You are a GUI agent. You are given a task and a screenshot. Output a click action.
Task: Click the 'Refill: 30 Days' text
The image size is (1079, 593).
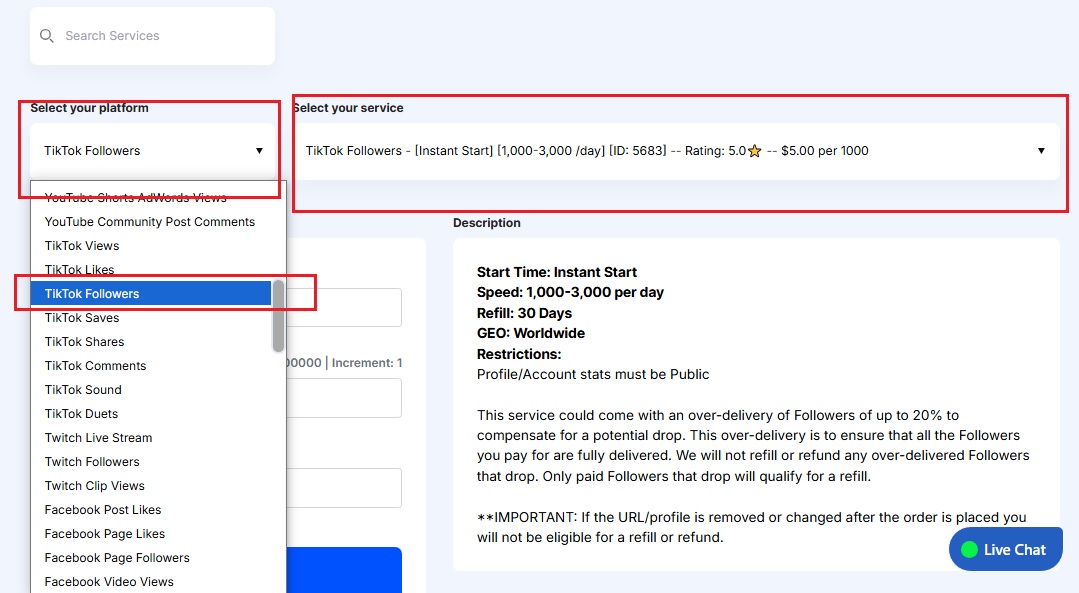[x=524, y=313]
